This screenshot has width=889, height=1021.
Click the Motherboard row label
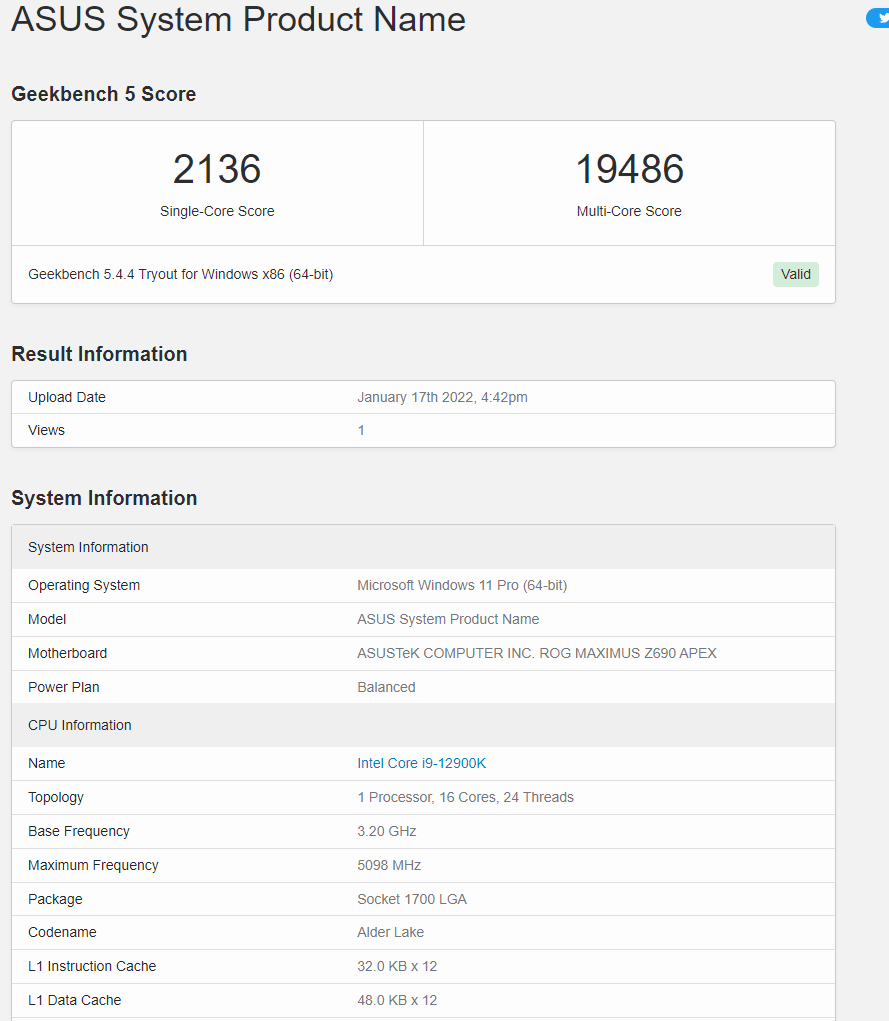coord(67,653)
